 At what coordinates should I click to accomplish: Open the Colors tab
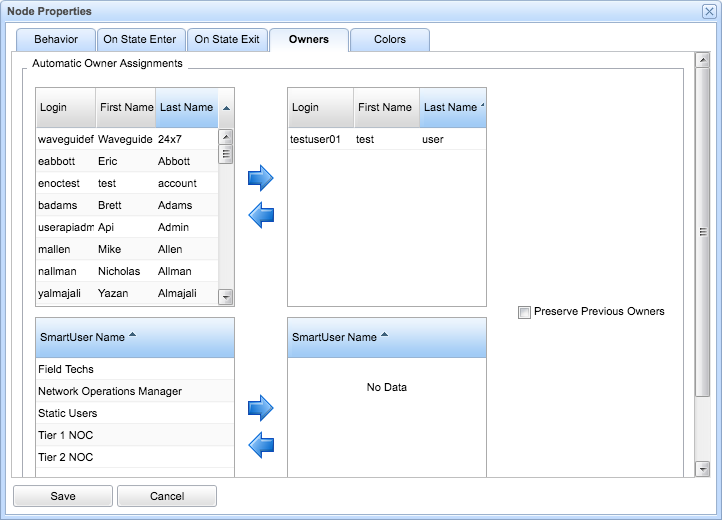point(390,40)
